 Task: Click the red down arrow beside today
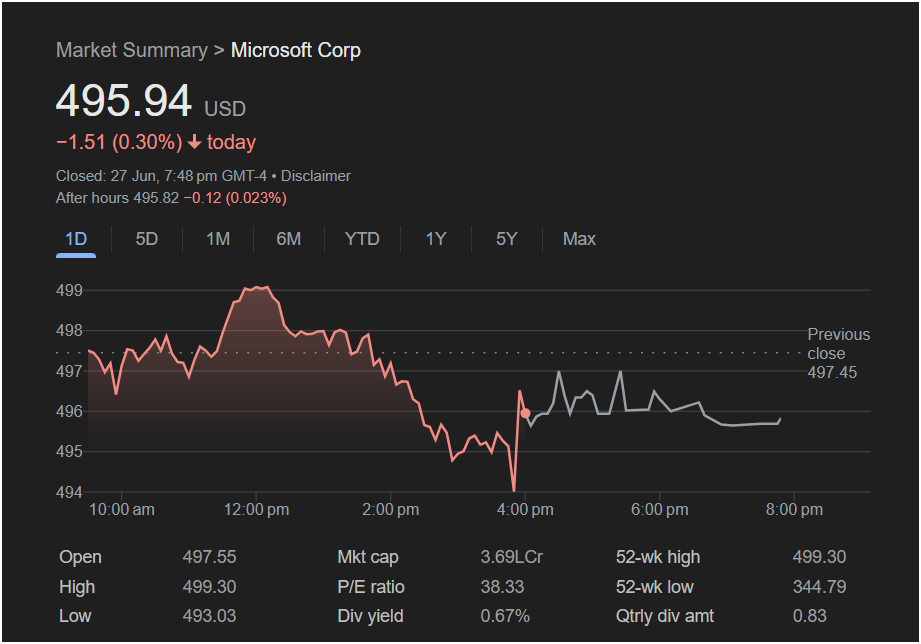tap(194, 142)
